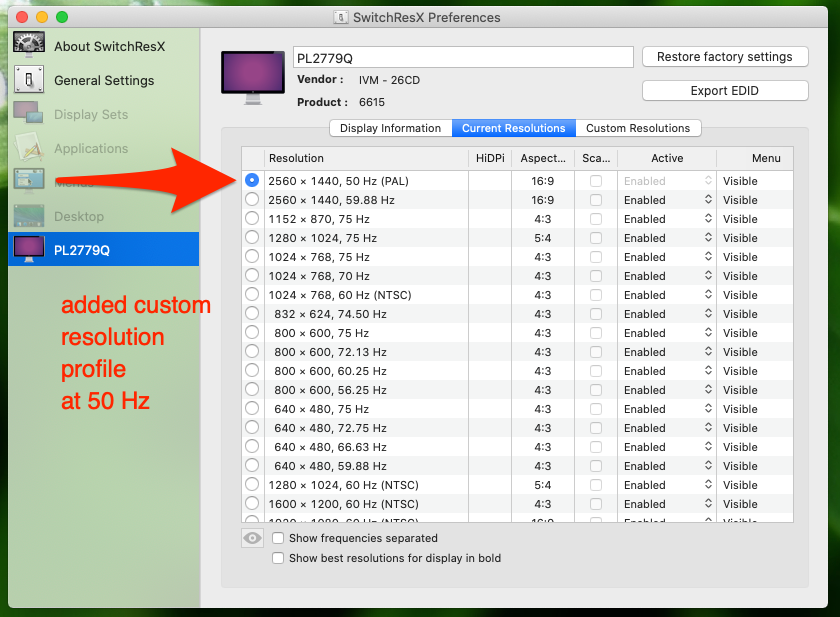The width and height of the screenshot is (840, 617).
Task: Select the PL2779Q monitor icon in sidebar
Action: [29, 250]
